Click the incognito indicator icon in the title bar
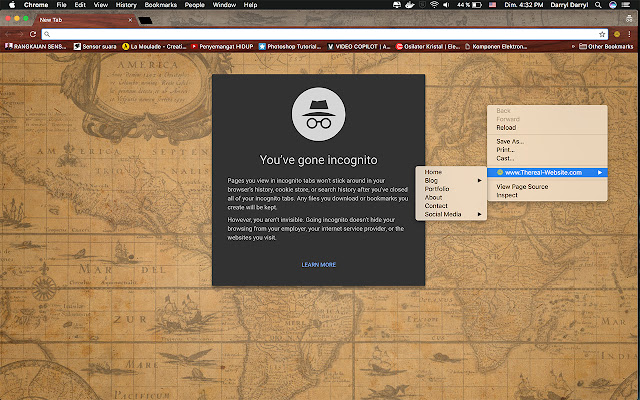 [629, 19]
